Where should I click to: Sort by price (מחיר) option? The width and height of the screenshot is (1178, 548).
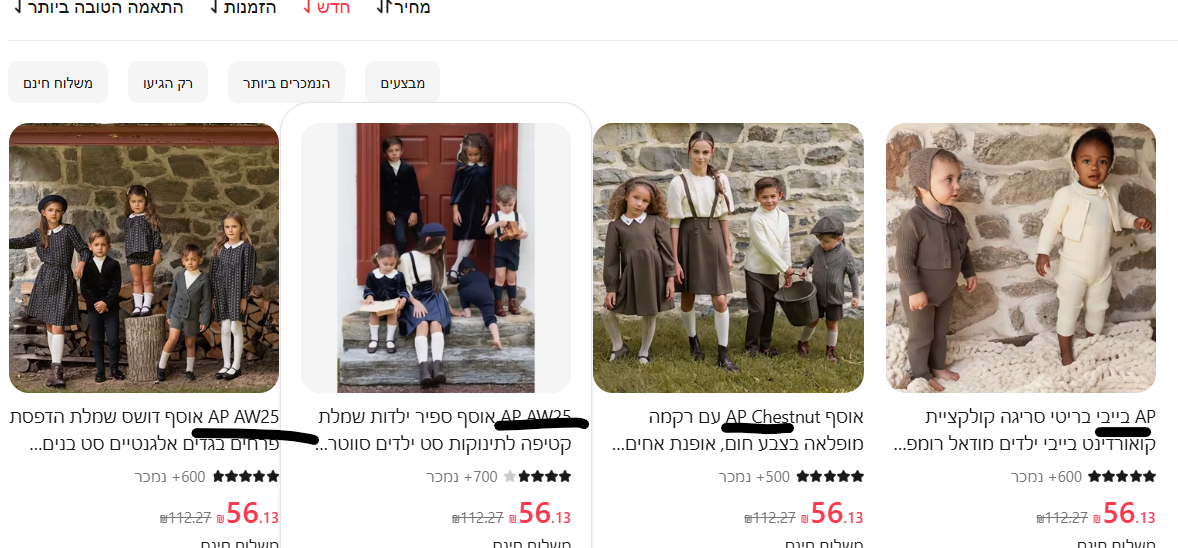pos(403,8)
